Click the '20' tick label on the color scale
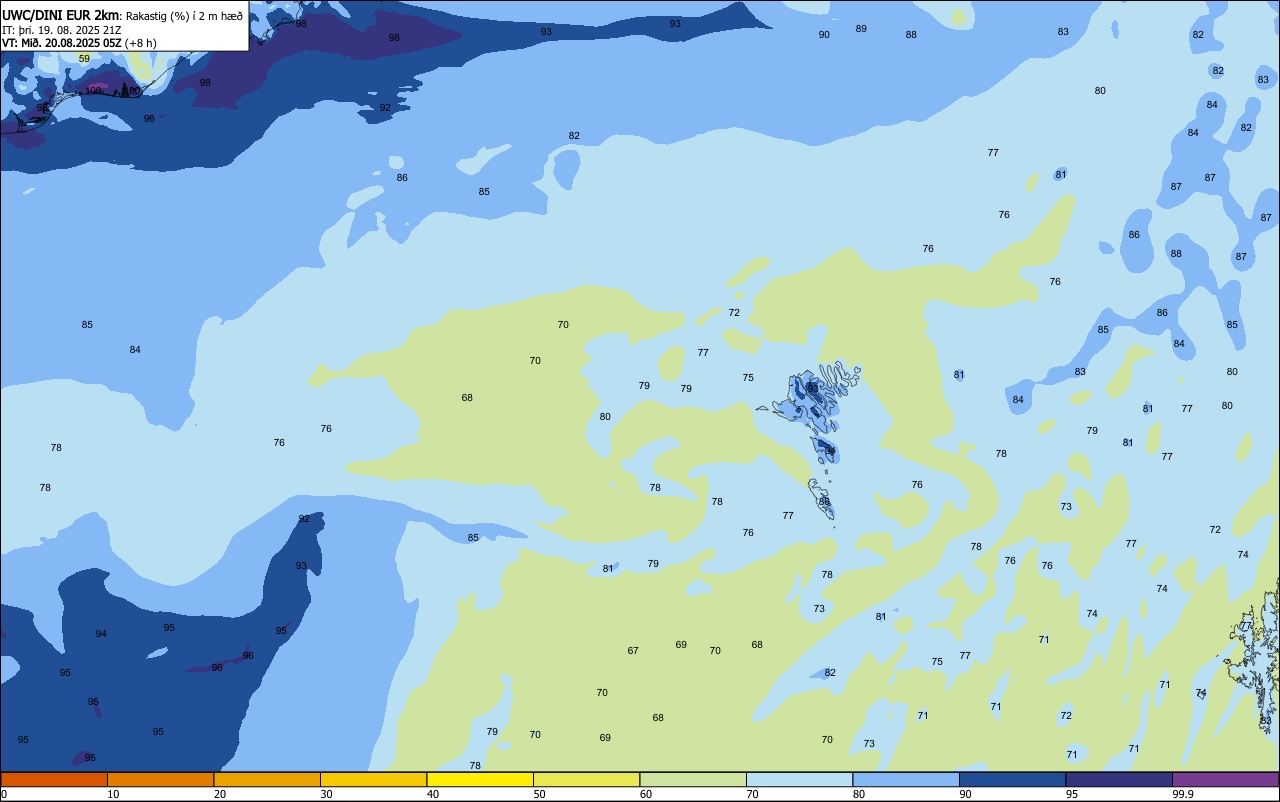The height and width of the screenshot is (802, 1280). click(220, 794)
